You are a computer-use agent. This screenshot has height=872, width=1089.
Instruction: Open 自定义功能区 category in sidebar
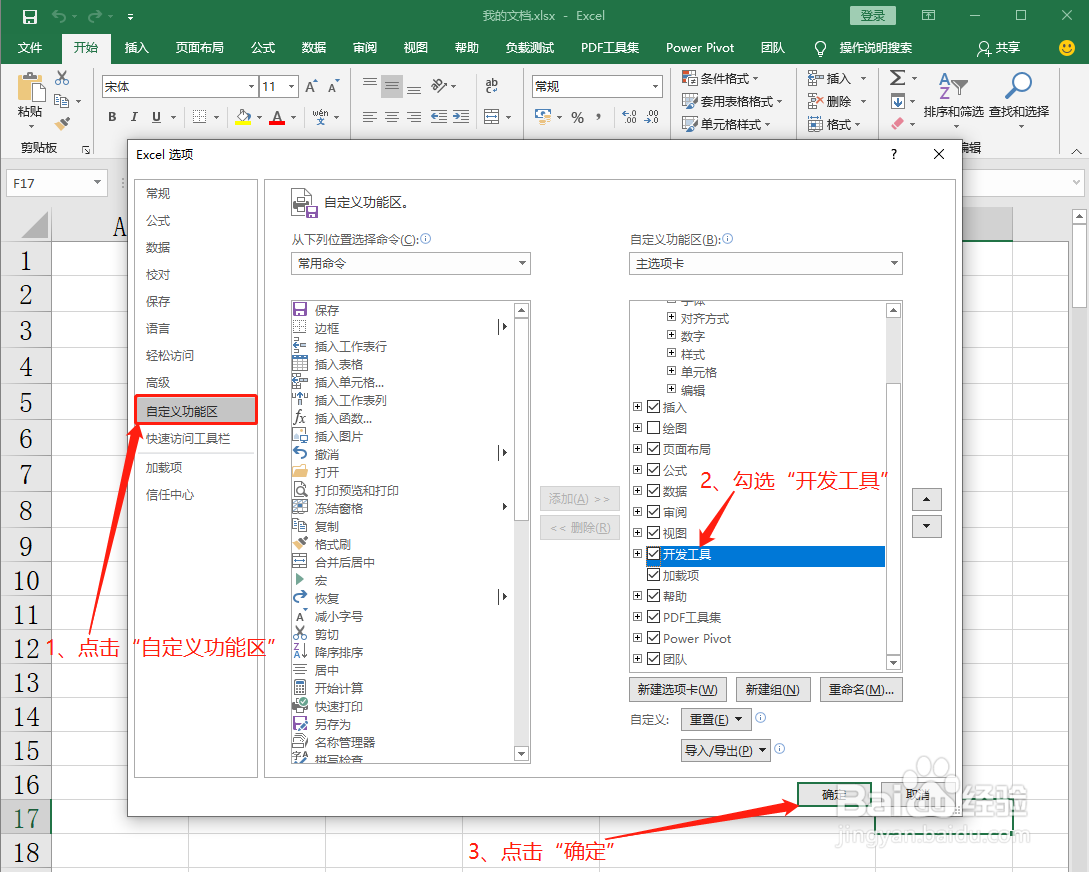click(197, 410)
